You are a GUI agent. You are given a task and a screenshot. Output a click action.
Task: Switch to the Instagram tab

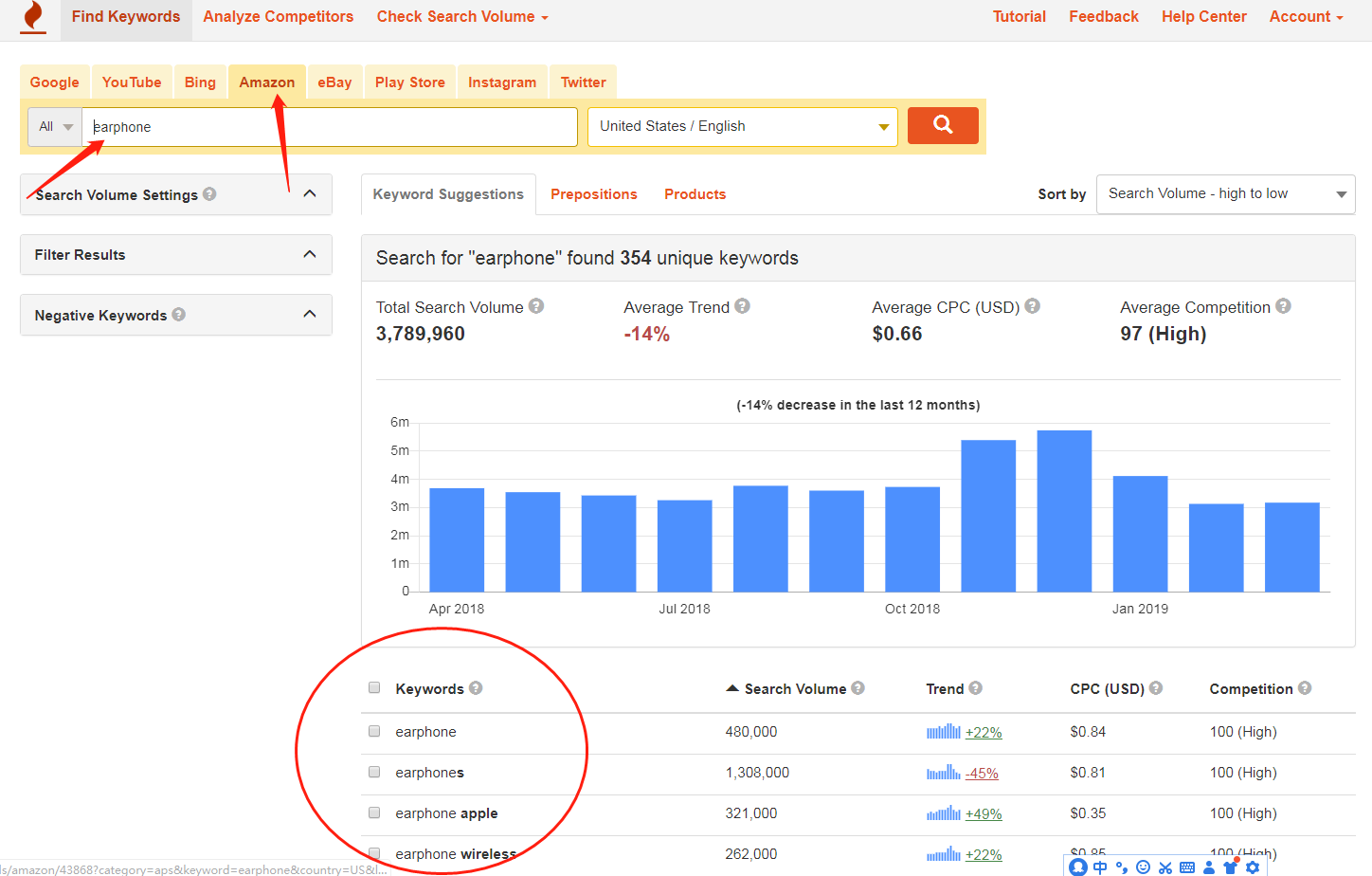coord(502,82)
